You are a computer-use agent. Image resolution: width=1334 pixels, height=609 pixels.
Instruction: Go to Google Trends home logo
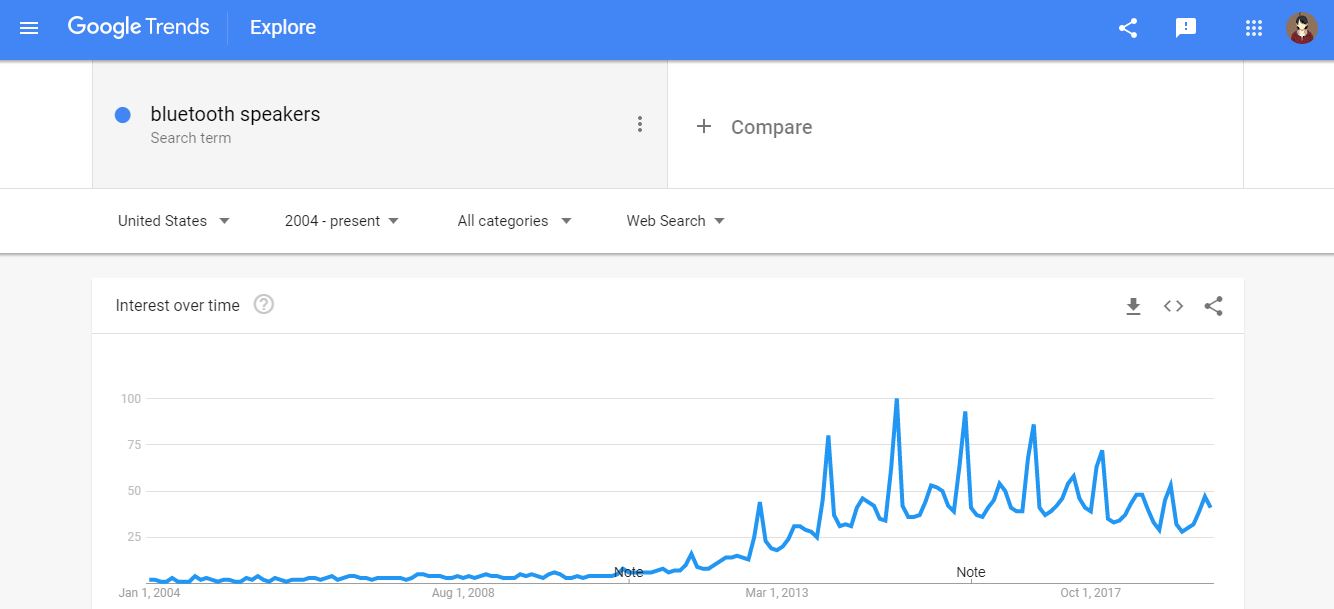click(138, 27)
